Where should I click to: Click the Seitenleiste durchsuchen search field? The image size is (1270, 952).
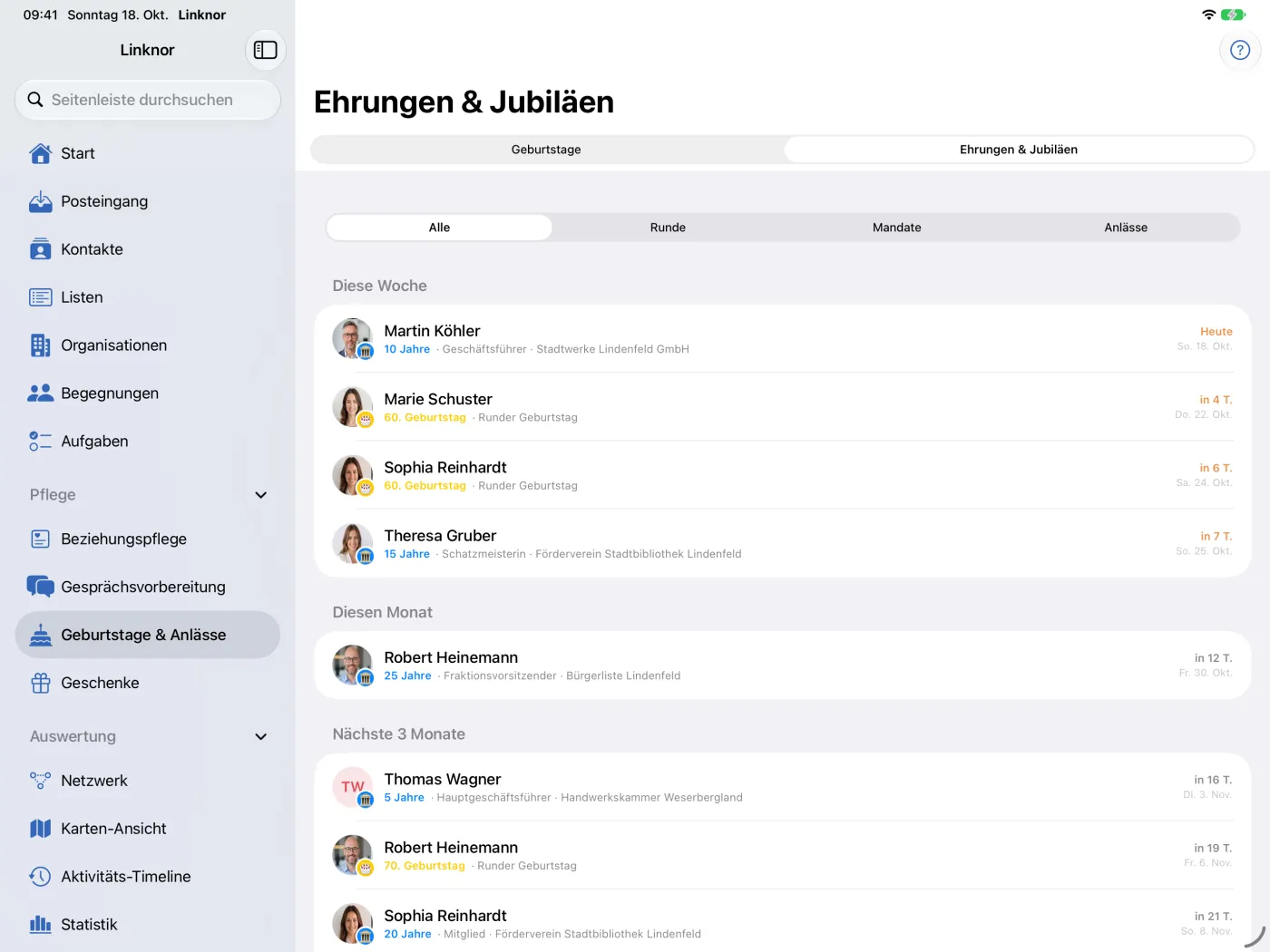point(148,100)
